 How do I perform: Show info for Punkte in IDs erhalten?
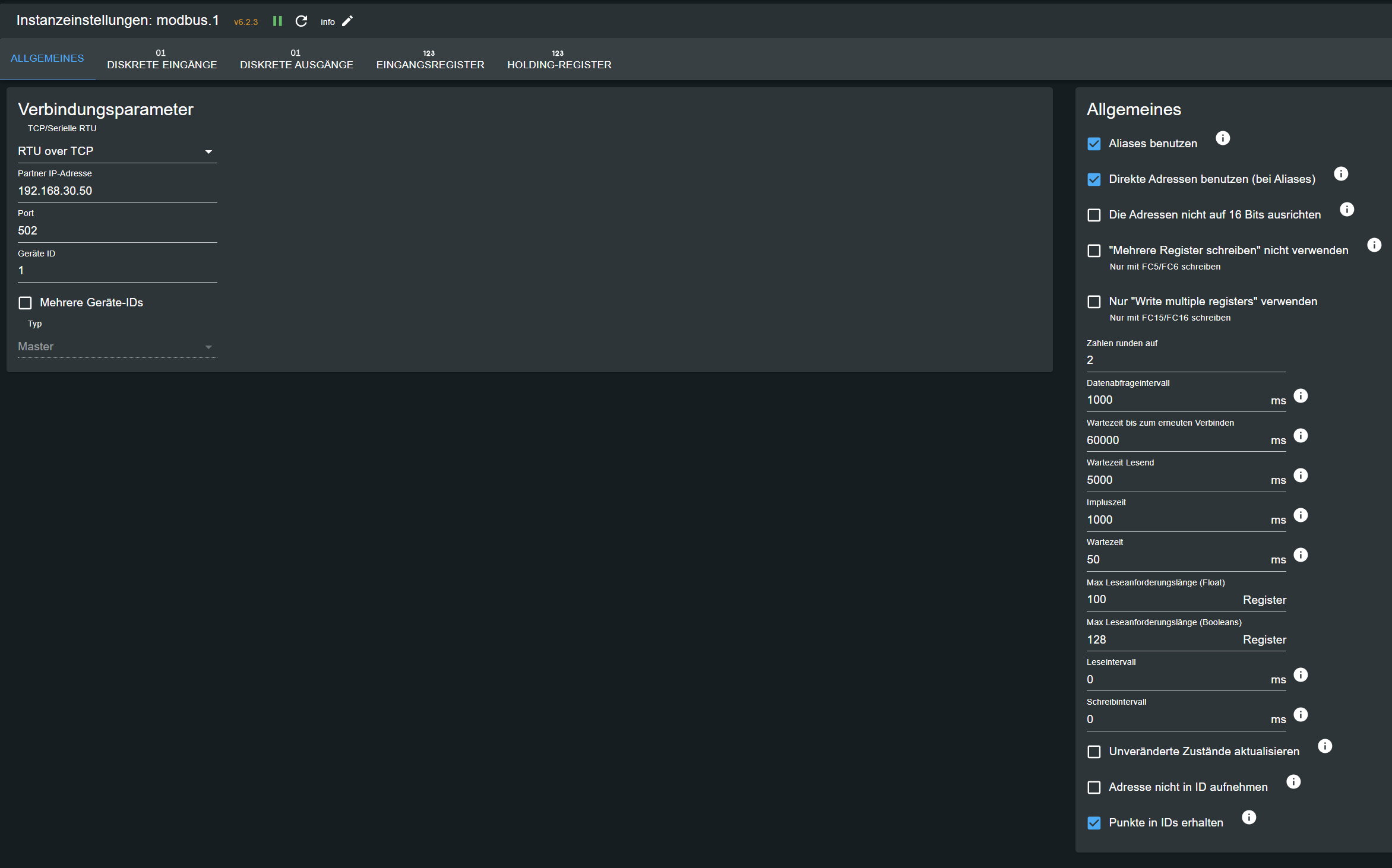(1249, 818)
